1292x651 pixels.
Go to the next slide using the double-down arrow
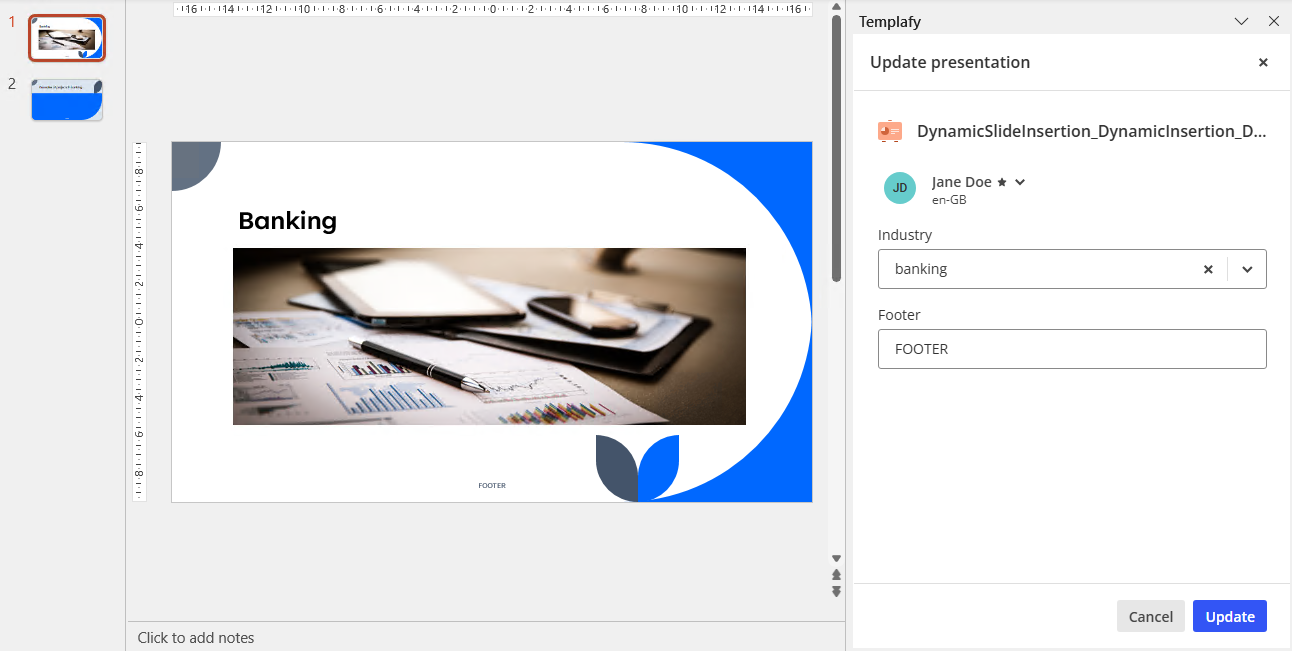(837, 591)
